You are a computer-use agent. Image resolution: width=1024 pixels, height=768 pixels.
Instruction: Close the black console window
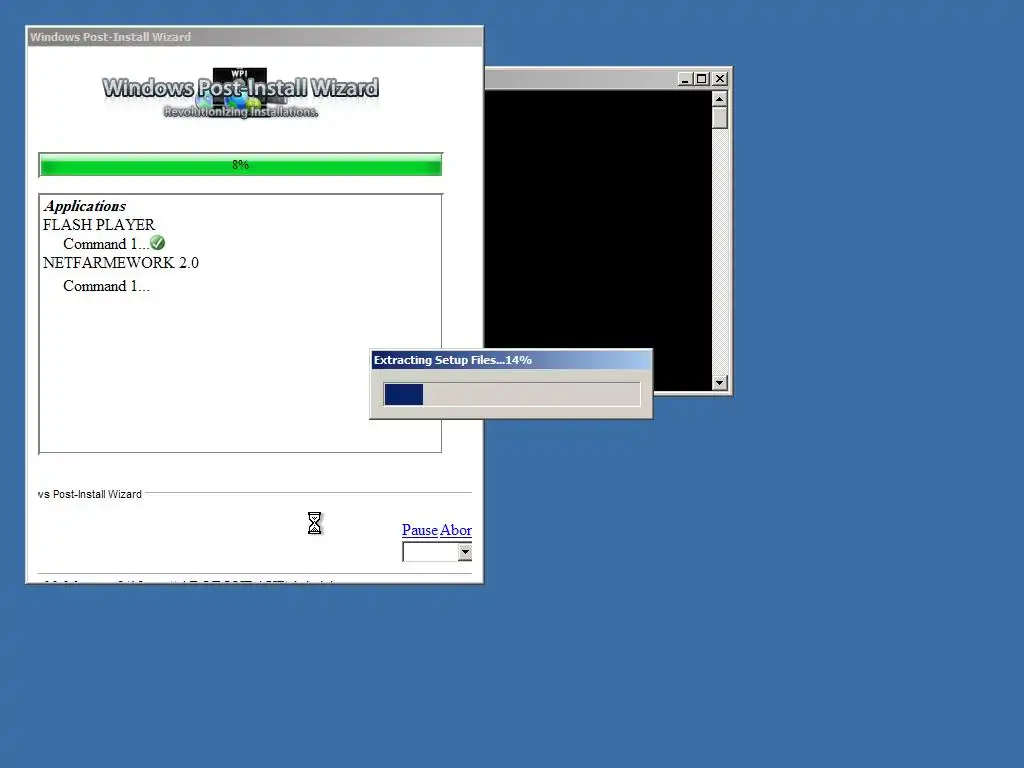(x=720, y=79)
